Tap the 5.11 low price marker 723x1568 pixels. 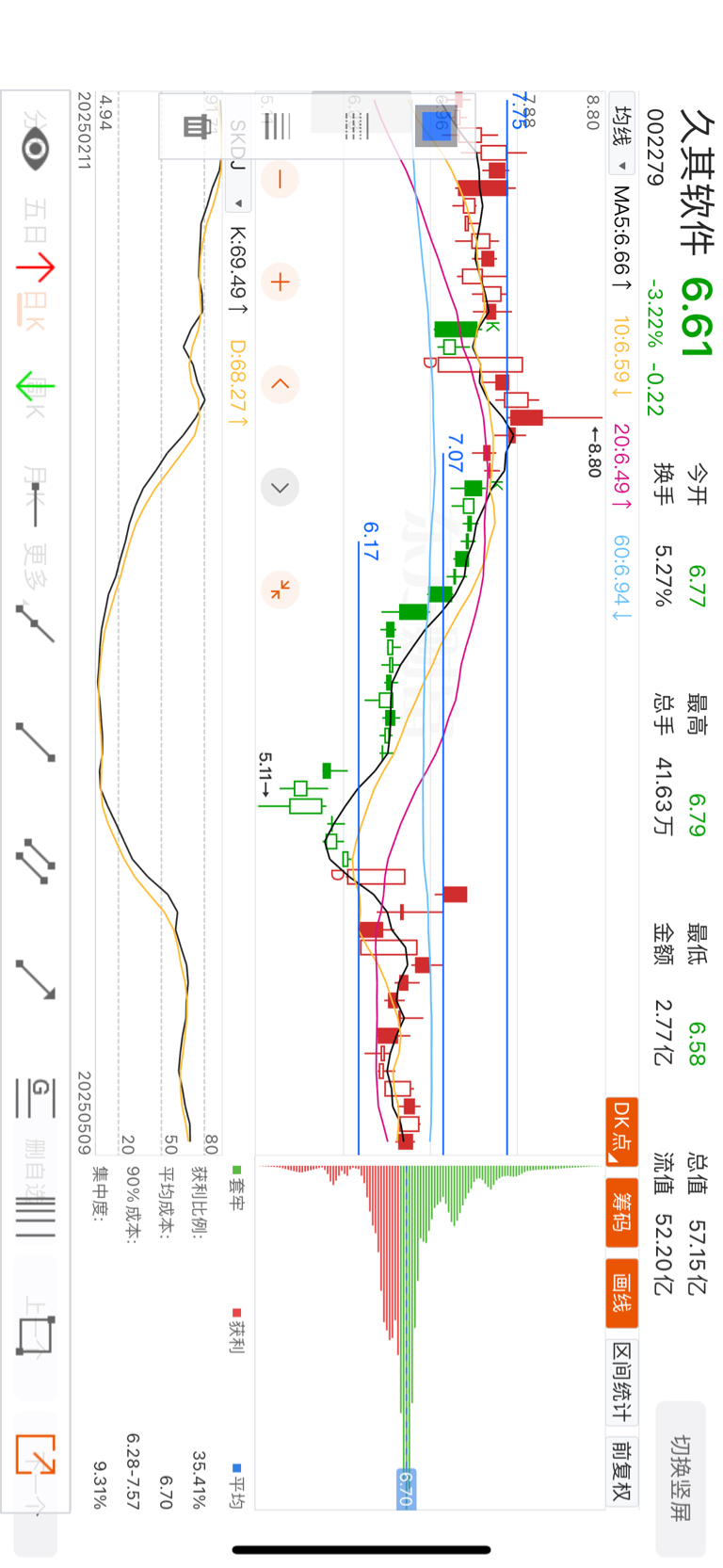tap(265, 777)
